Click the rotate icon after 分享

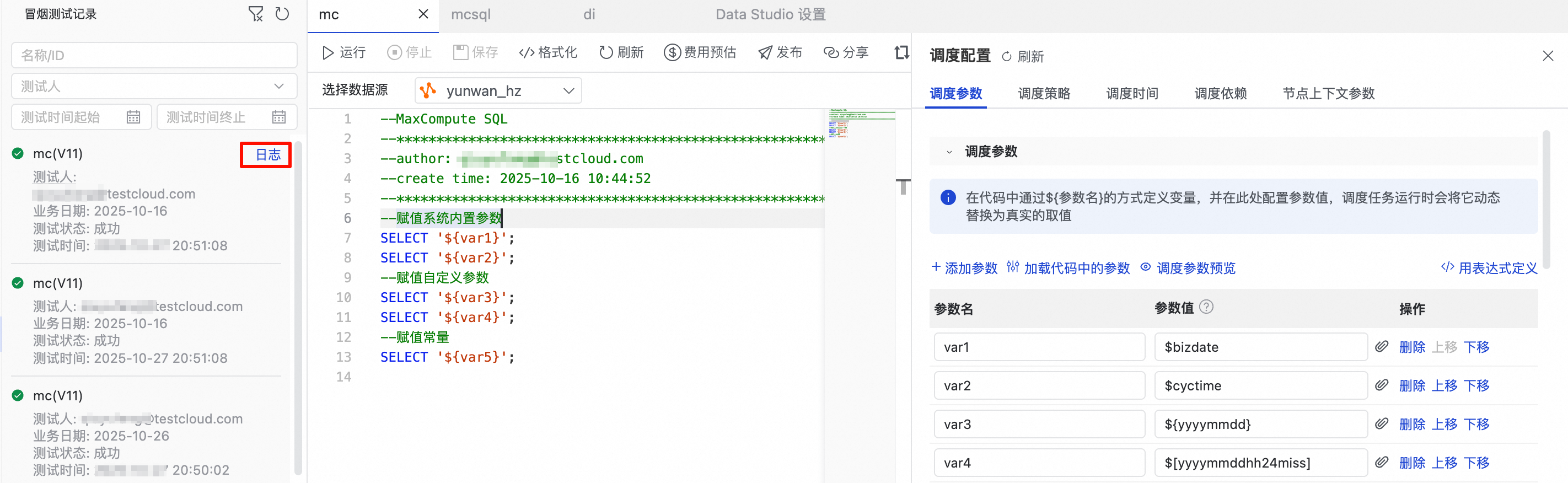click(x=901, y=52)
